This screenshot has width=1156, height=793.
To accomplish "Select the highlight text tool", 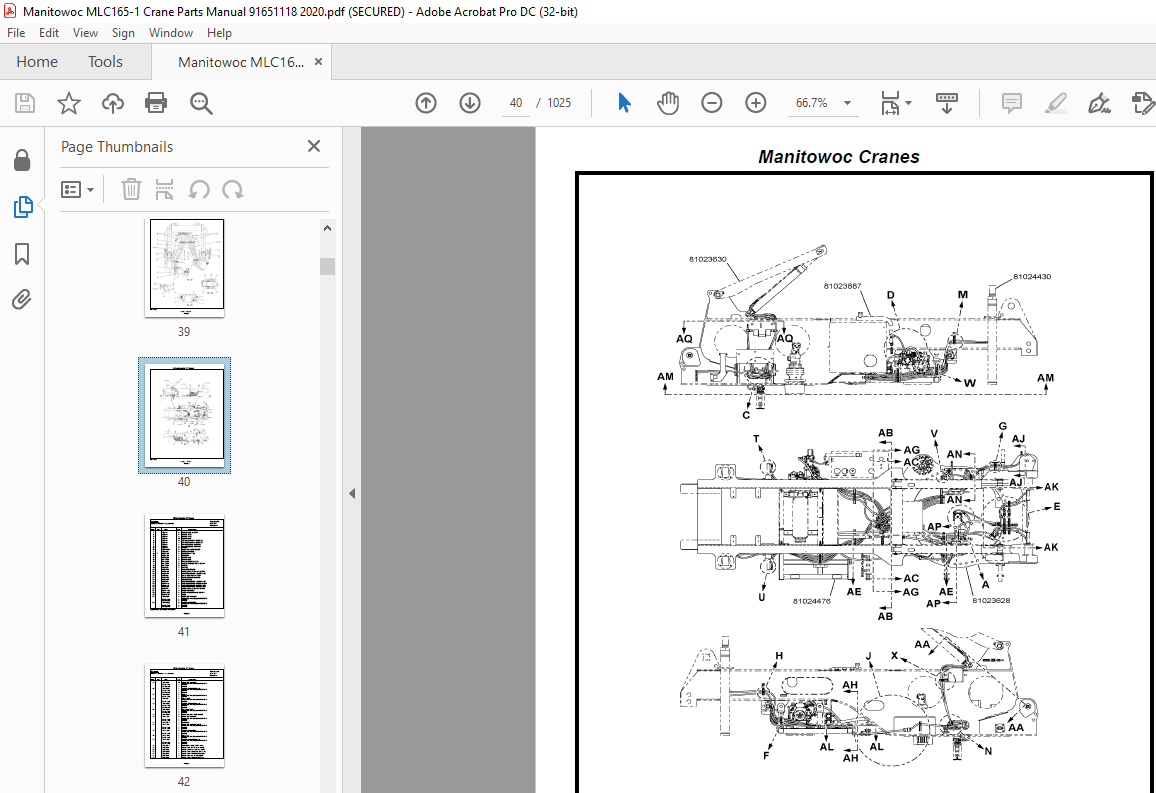I will [x=1056, y=103].
